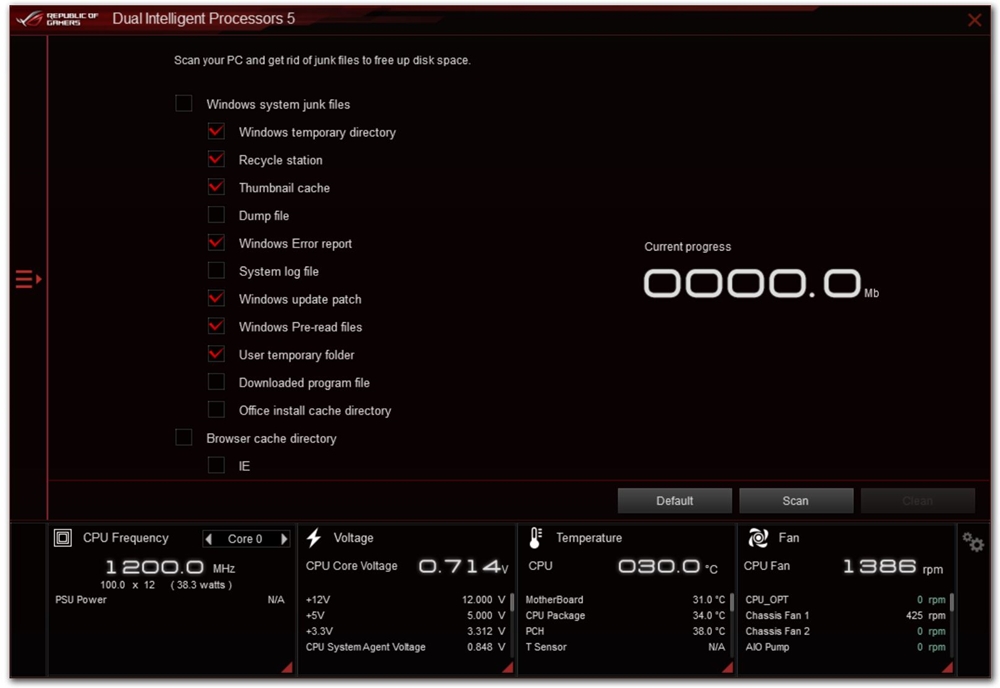Image resolution: width=1000 pixels, height=688 pixels.
Task: Expand the Voltage panel corner triangle
Action: 508,668
